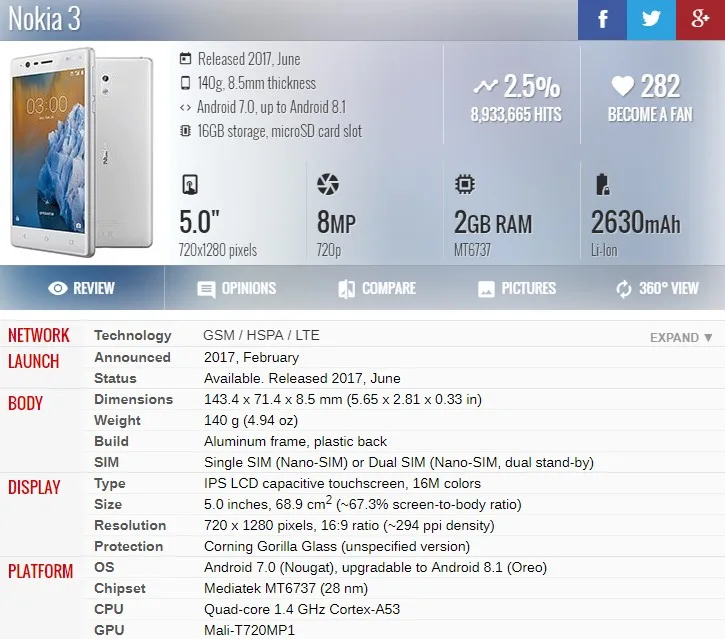Click the Corning Gorilla Glass value

337,547
